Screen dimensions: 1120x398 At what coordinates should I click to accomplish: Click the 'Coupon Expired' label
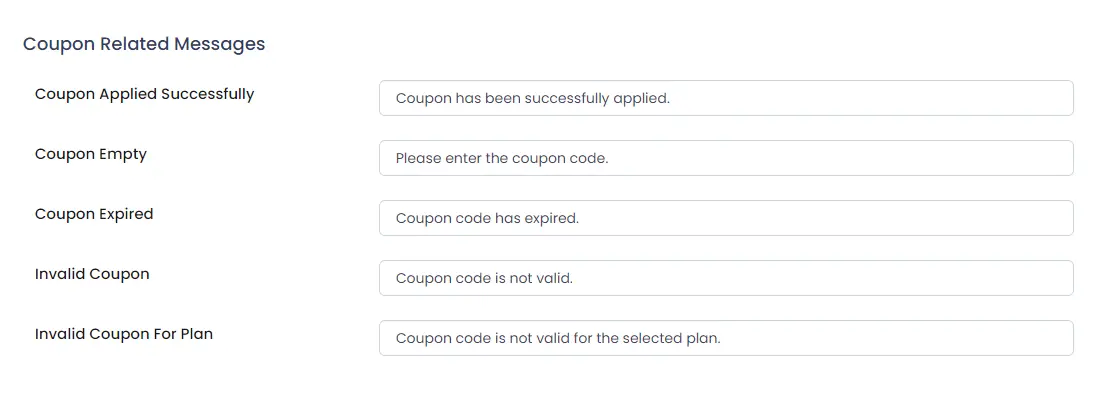(x=94, y=214)
